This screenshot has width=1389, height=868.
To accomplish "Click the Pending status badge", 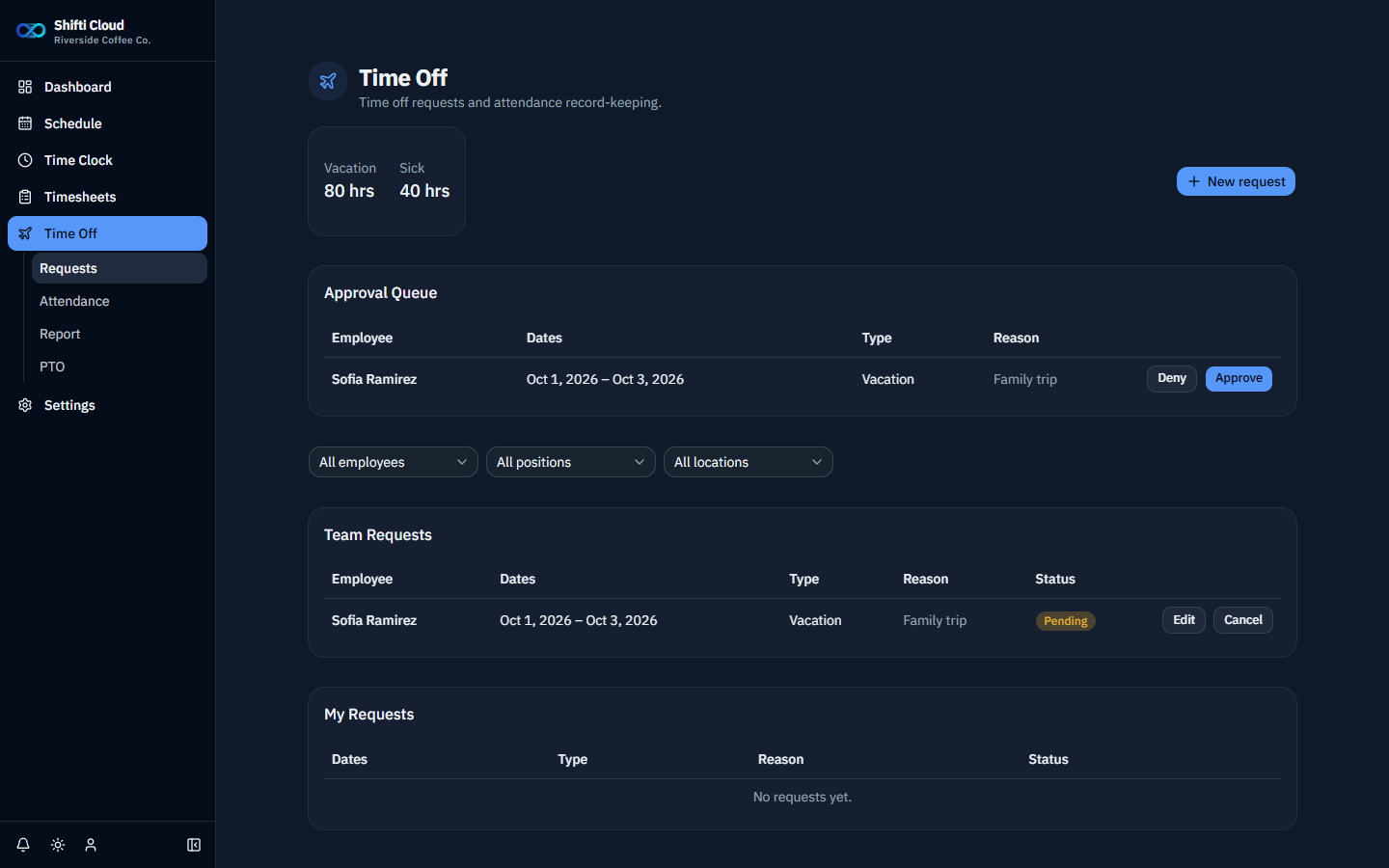I will point(1066,621).
